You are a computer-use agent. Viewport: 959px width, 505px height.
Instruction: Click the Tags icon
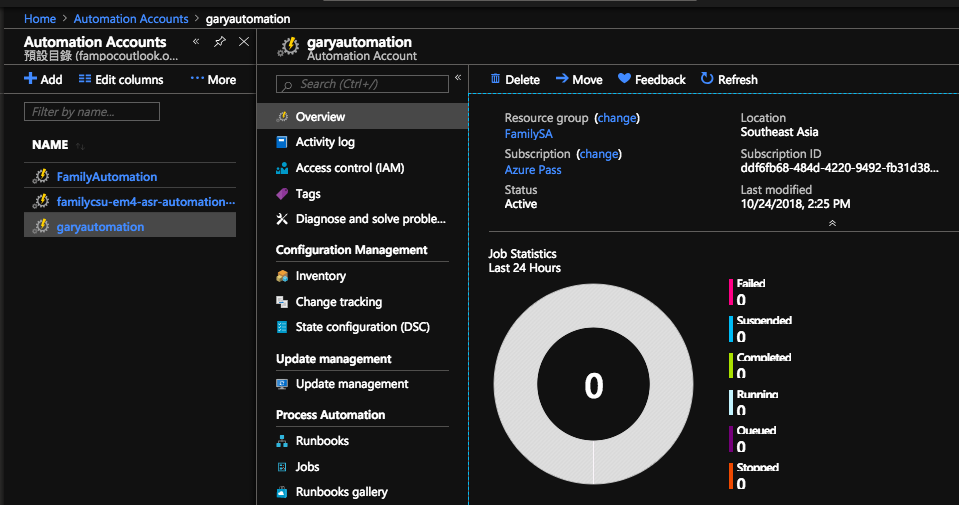tap(282, 194)
